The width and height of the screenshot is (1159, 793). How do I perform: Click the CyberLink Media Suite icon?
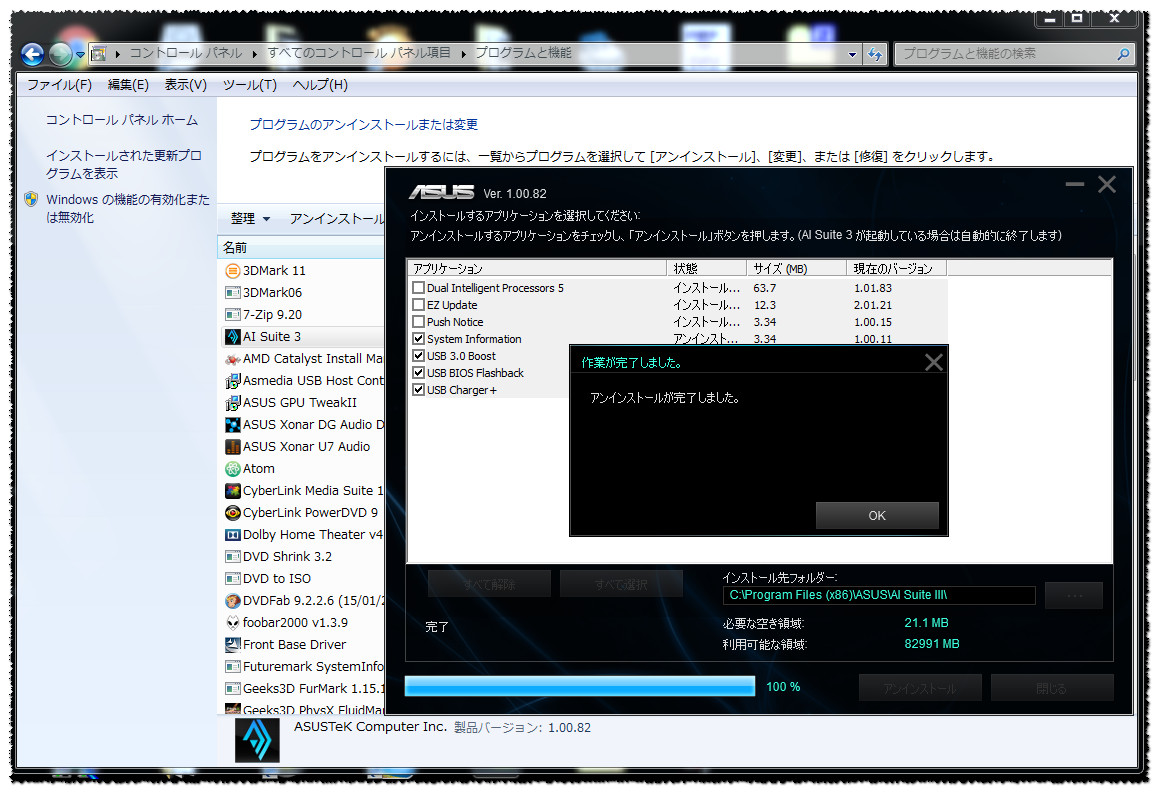pos(232,491)
